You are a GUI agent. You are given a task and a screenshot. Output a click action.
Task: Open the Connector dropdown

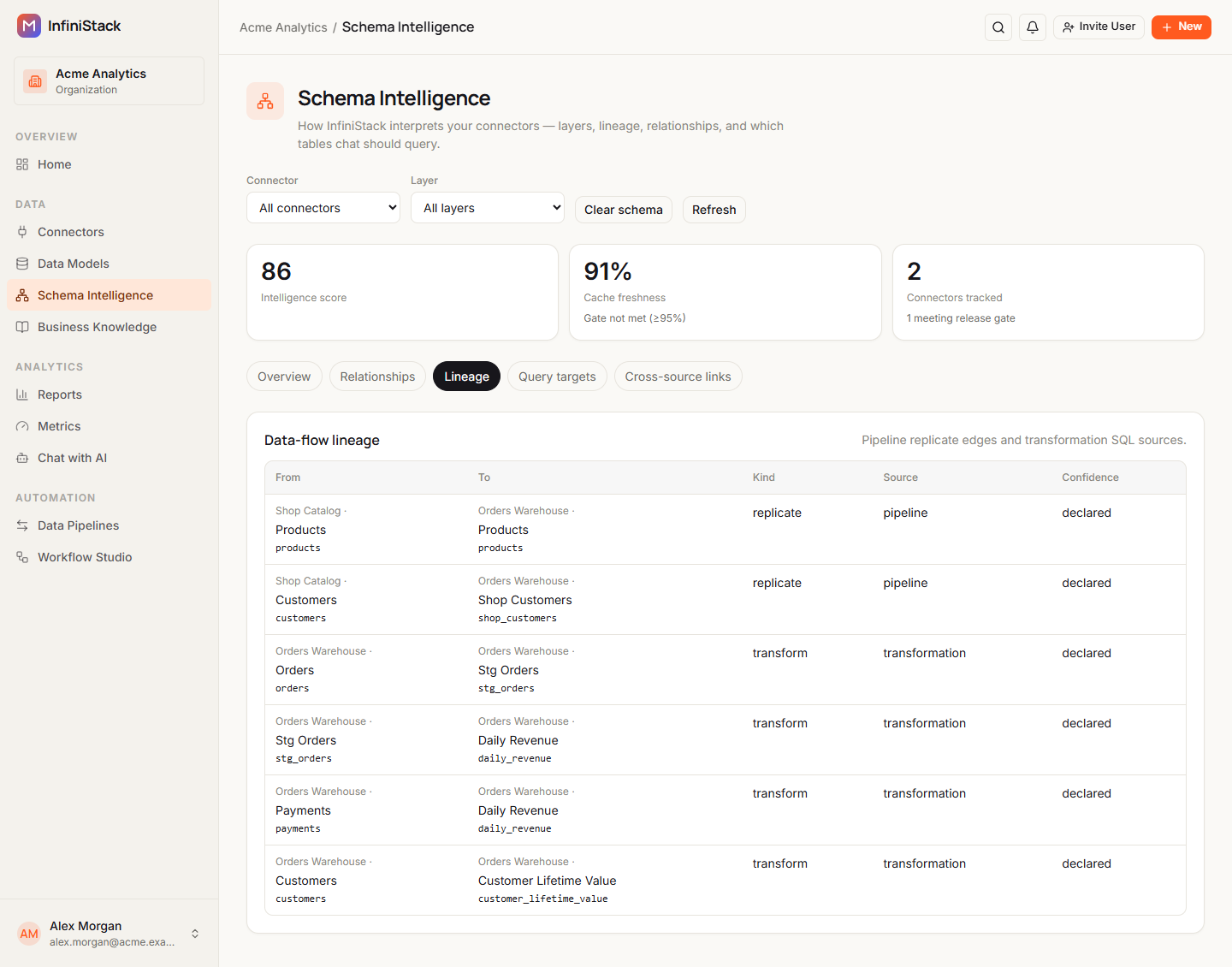point(323,208)
